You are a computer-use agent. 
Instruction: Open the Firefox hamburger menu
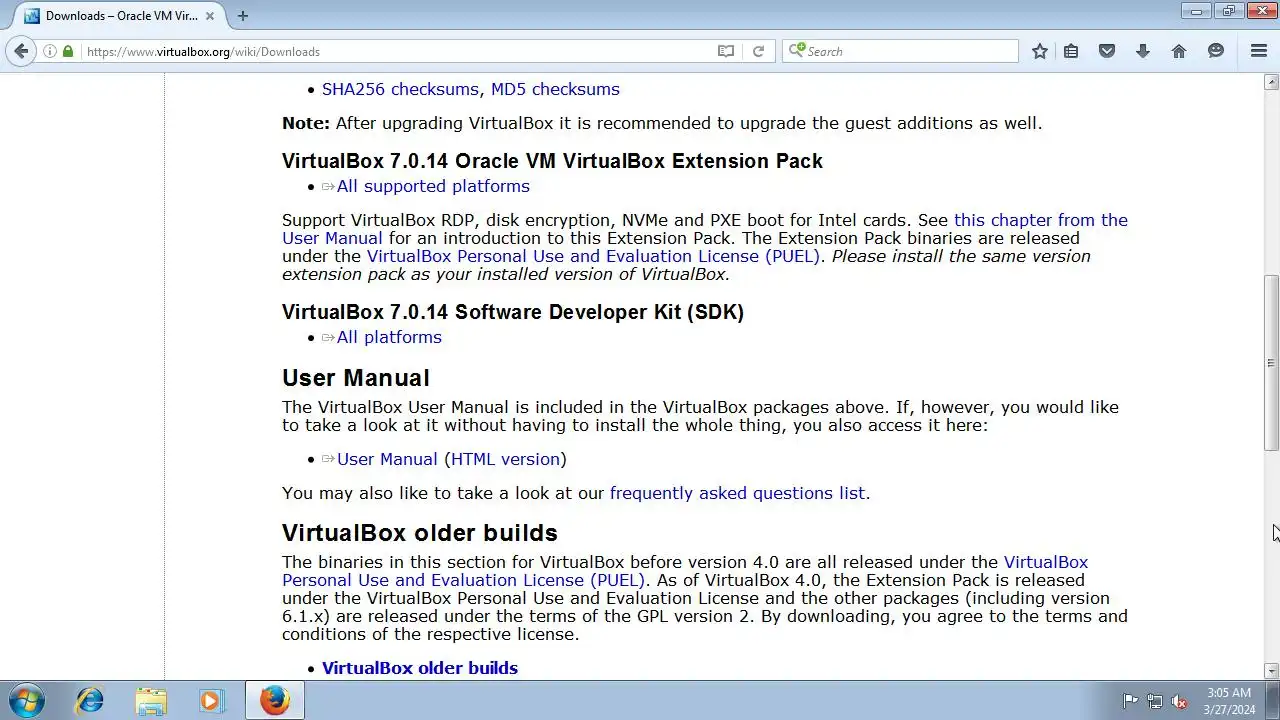[1259, 51]
